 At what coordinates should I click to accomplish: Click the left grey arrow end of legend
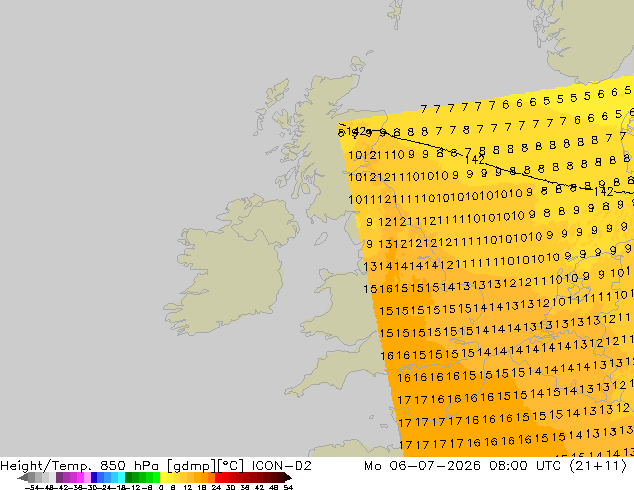23,477
